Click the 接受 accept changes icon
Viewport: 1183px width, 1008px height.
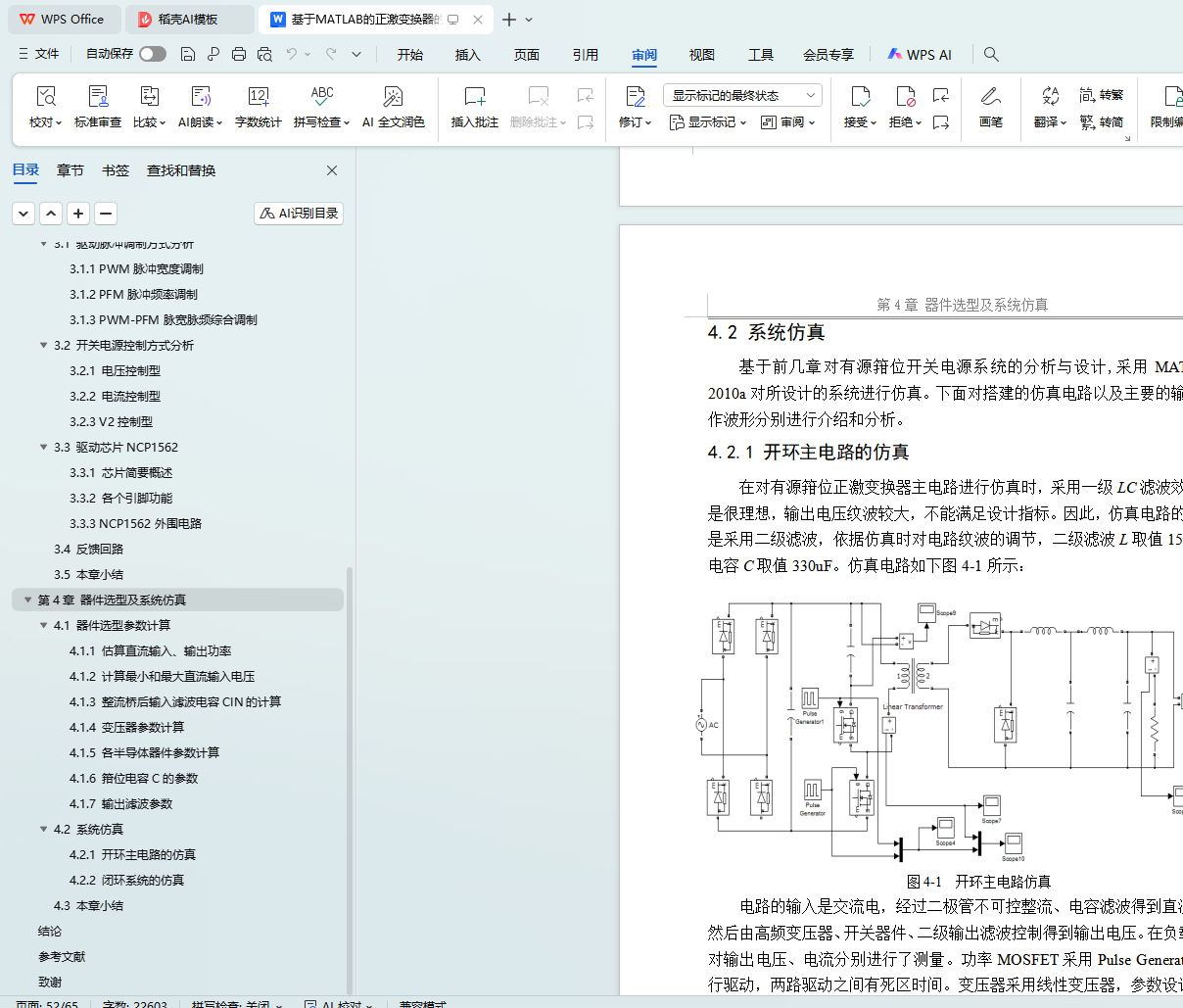[860, 97]
